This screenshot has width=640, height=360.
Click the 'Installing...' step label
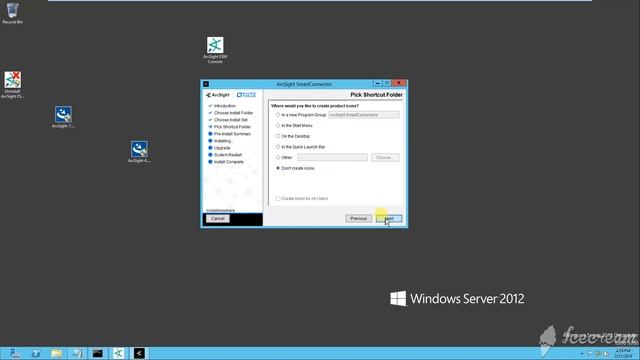point(223,141)
